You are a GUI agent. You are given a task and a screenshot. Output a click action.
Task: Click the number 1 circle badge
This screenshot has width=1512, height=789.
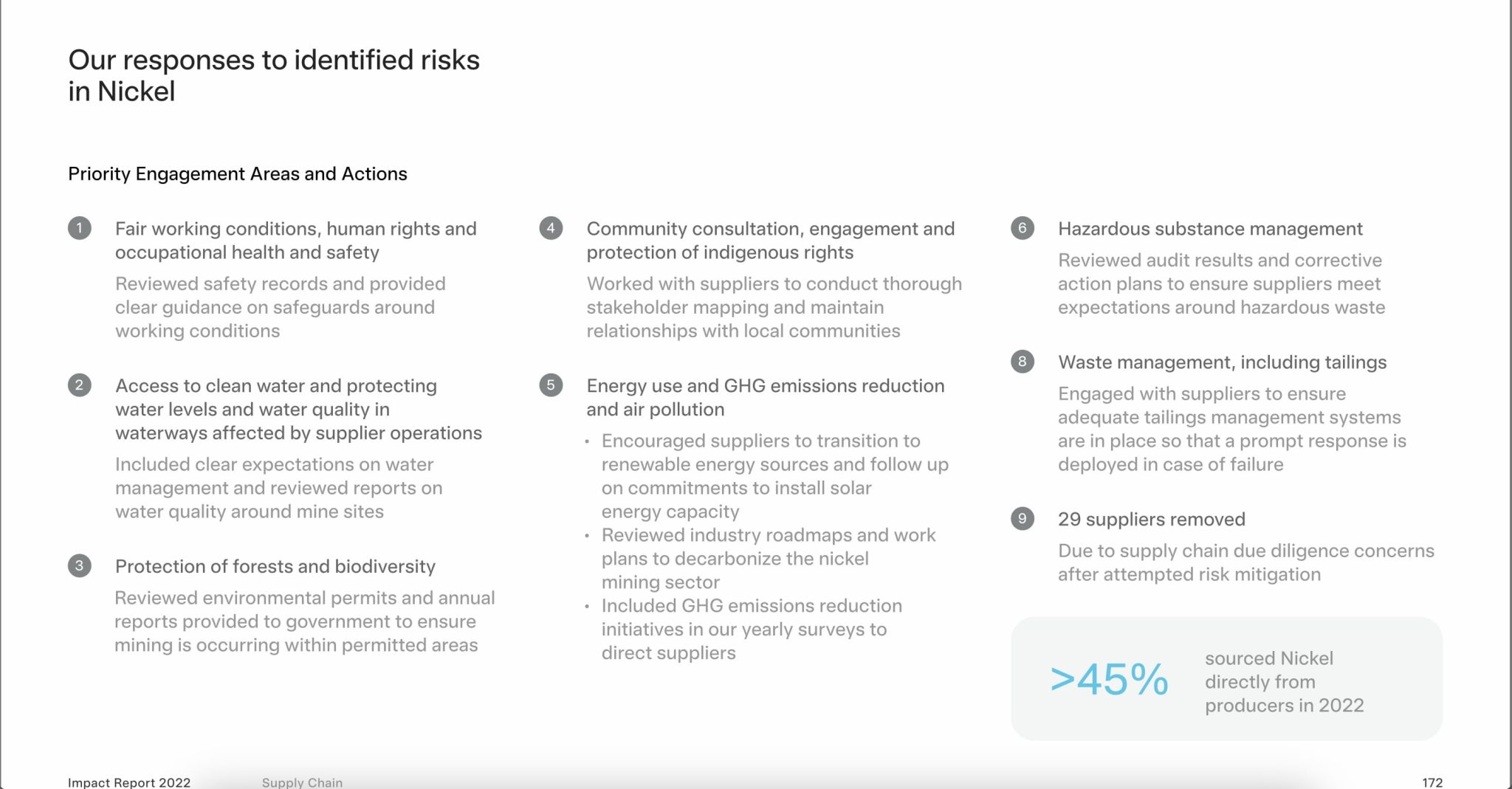[80, 228]
